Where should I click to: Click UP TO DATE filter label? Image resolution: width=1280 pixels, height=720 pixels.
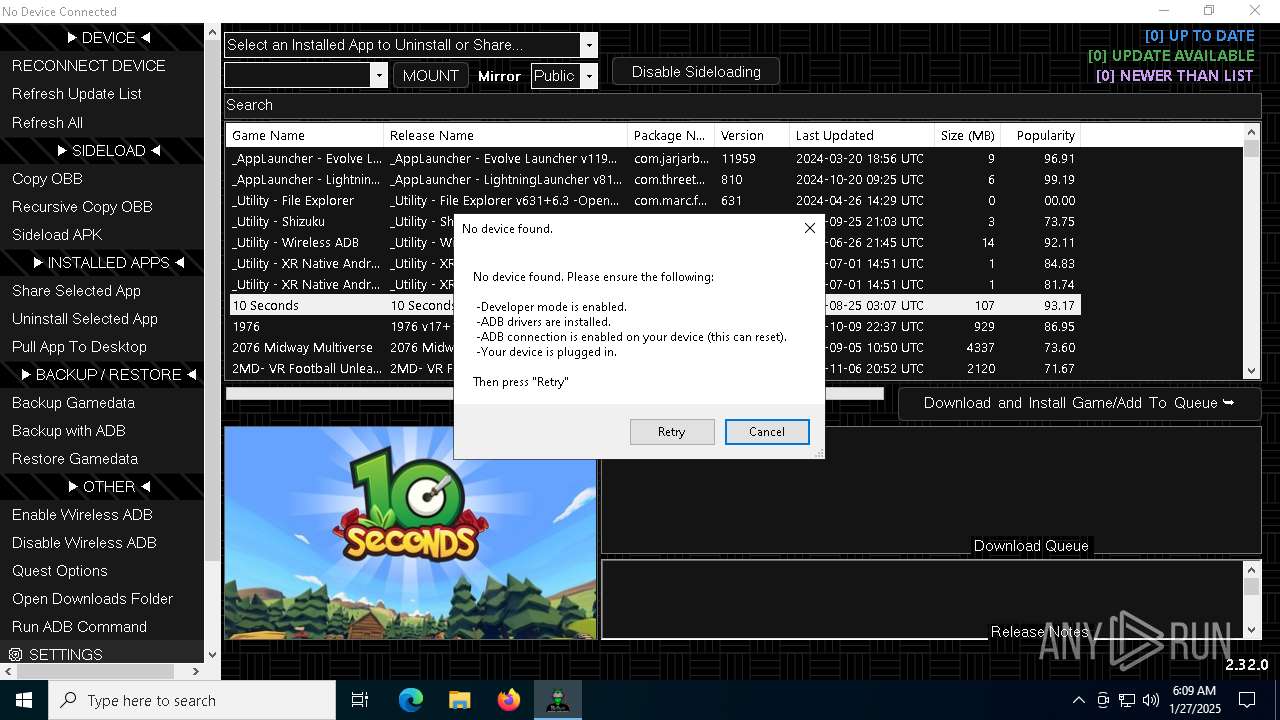tap(1199, 36)
